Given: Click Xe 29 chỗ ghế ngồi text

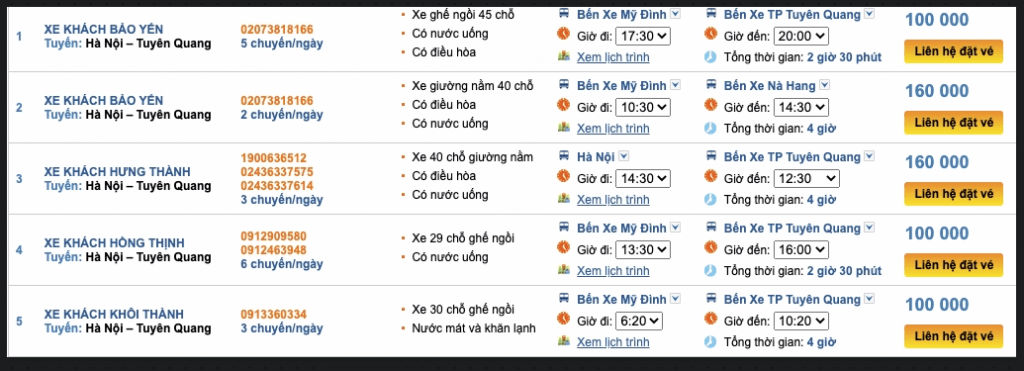Looking at the screenshot, I should click(463, 238).
